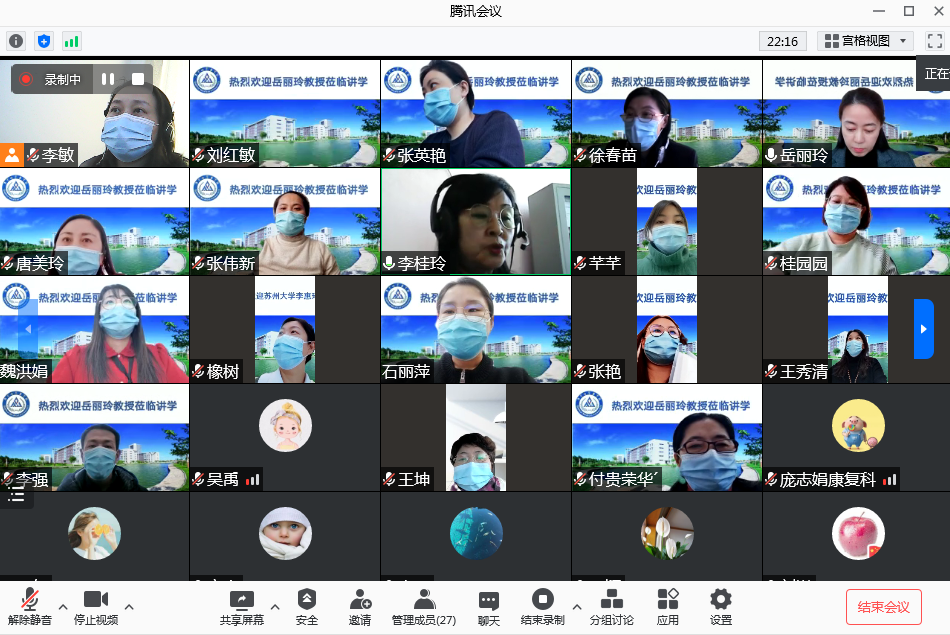Stop recording with the square button
Image resolution: width=950 pixels, height=635 pixels.
[138, 79]
